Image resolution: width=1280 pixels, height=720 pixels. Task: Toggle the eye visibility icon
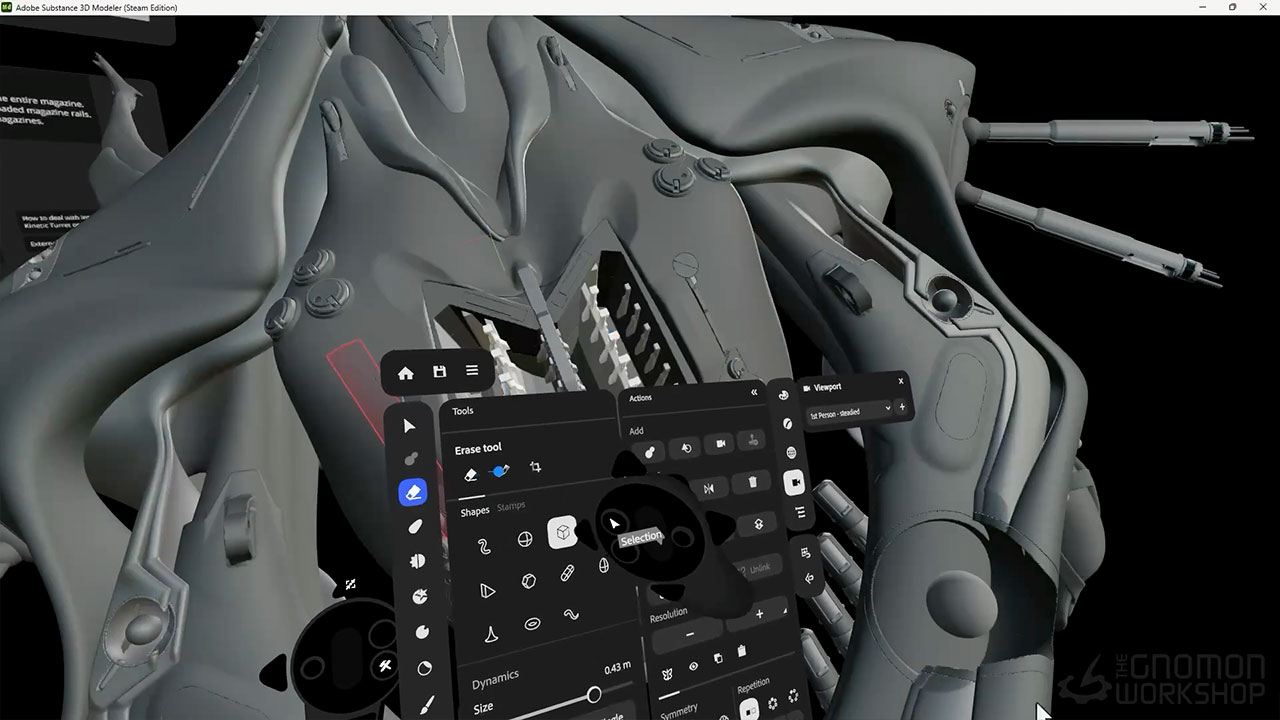pyautogui.click(x=693, y=666)
